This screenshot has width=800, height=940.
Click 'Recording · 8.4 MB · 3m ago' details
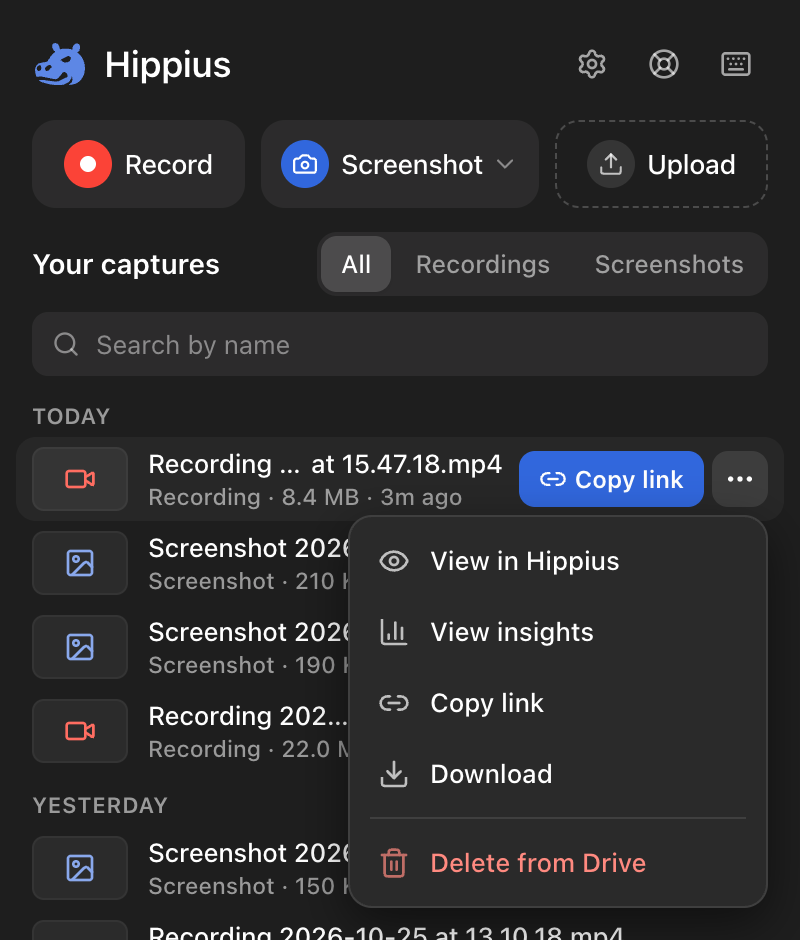point(305,497)
